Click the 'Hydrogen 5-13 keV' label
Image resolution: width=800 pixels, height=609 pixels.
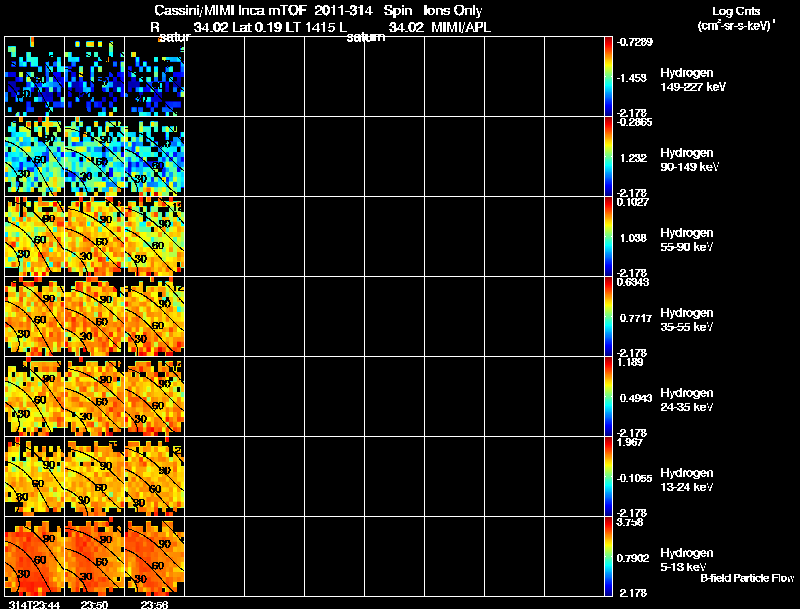(x=687, y=560)
